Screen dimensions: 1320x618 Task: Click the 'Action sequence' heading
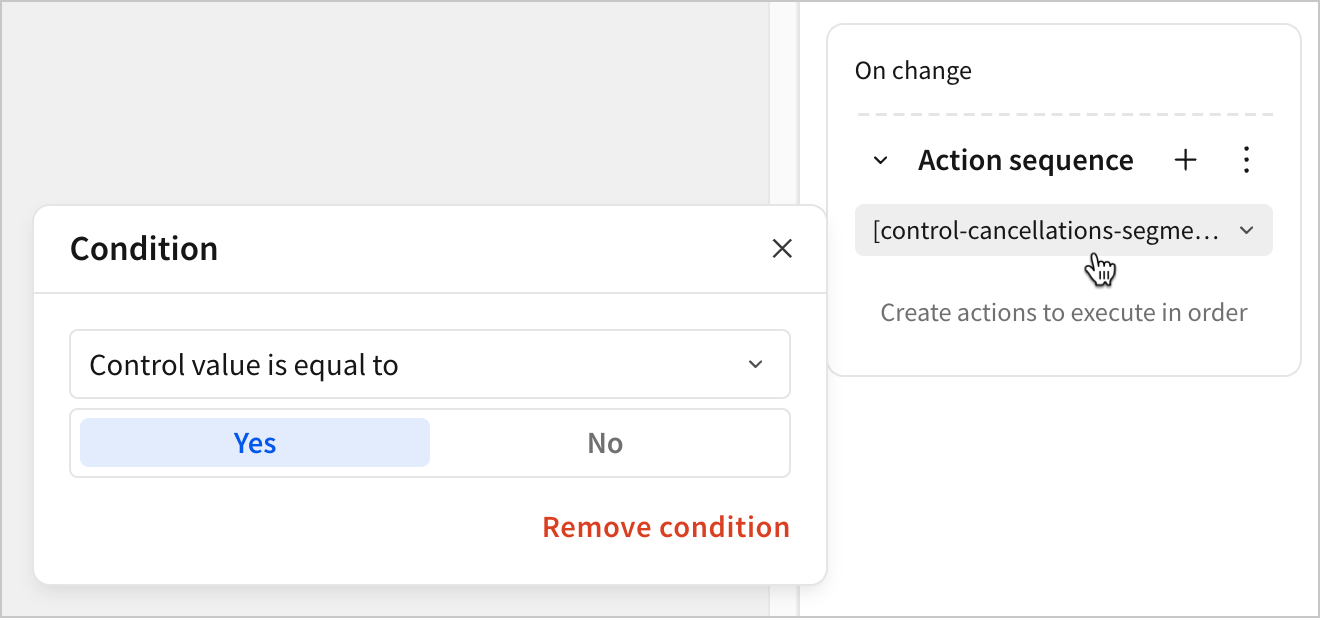(x=1025, y=160)
